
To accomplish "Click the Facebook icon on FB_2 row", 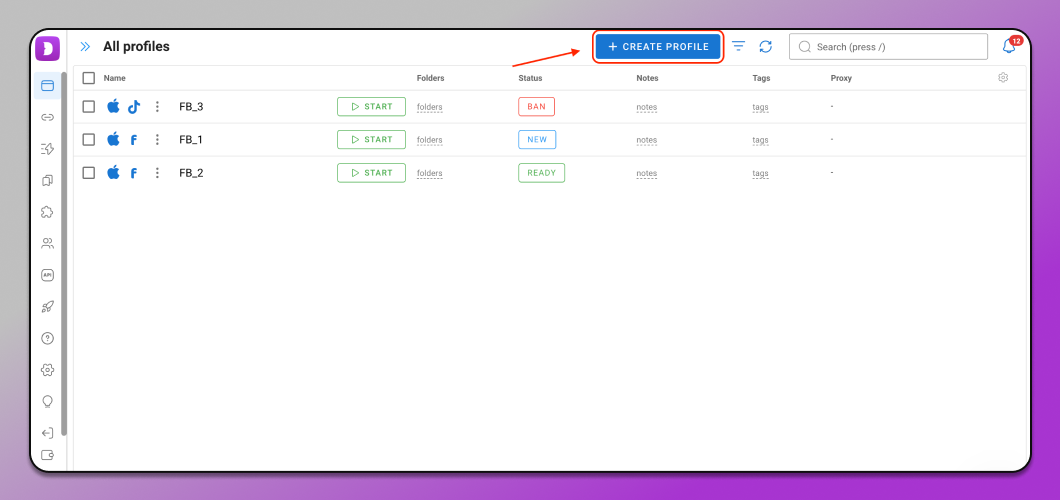I will click(134, 173).
